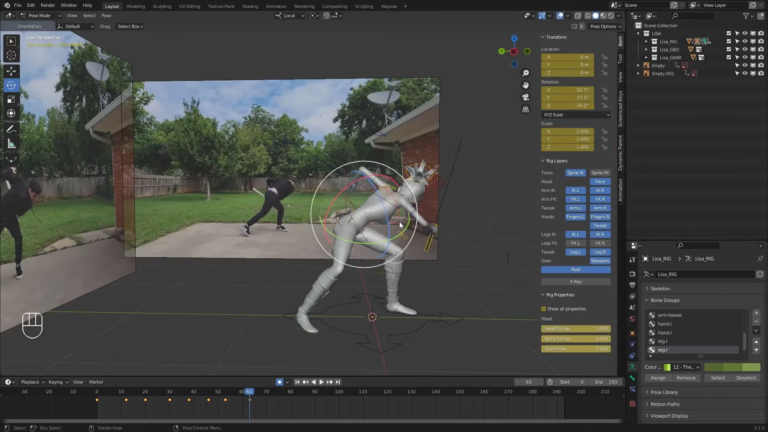Image resolution: width=768 pixels, height=432 pixels.
Task: Open the File menu
Action: pyautogui.click(x=18, y=5)
